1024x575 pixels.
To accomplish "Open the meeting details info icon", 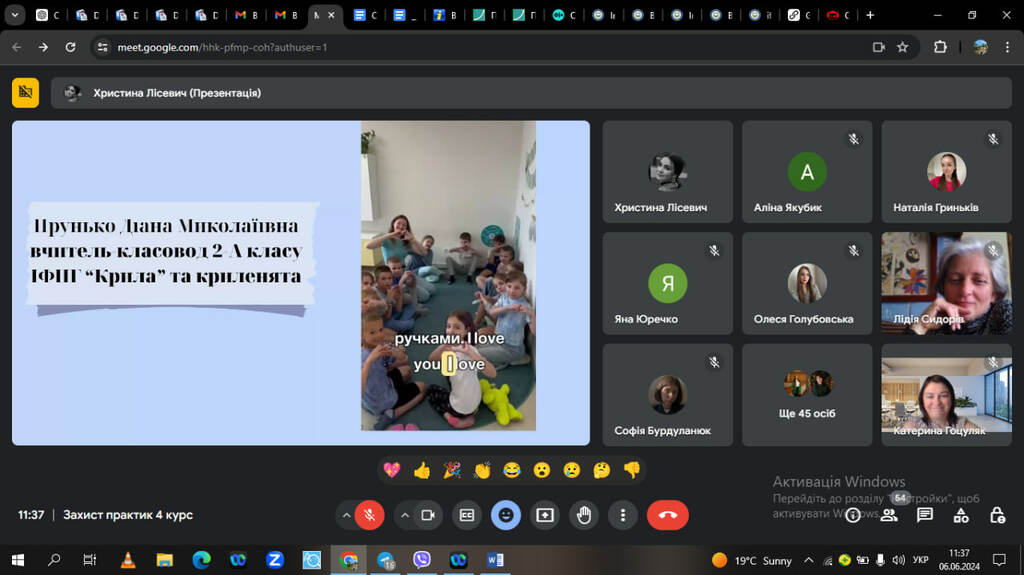I will point(853,515).
